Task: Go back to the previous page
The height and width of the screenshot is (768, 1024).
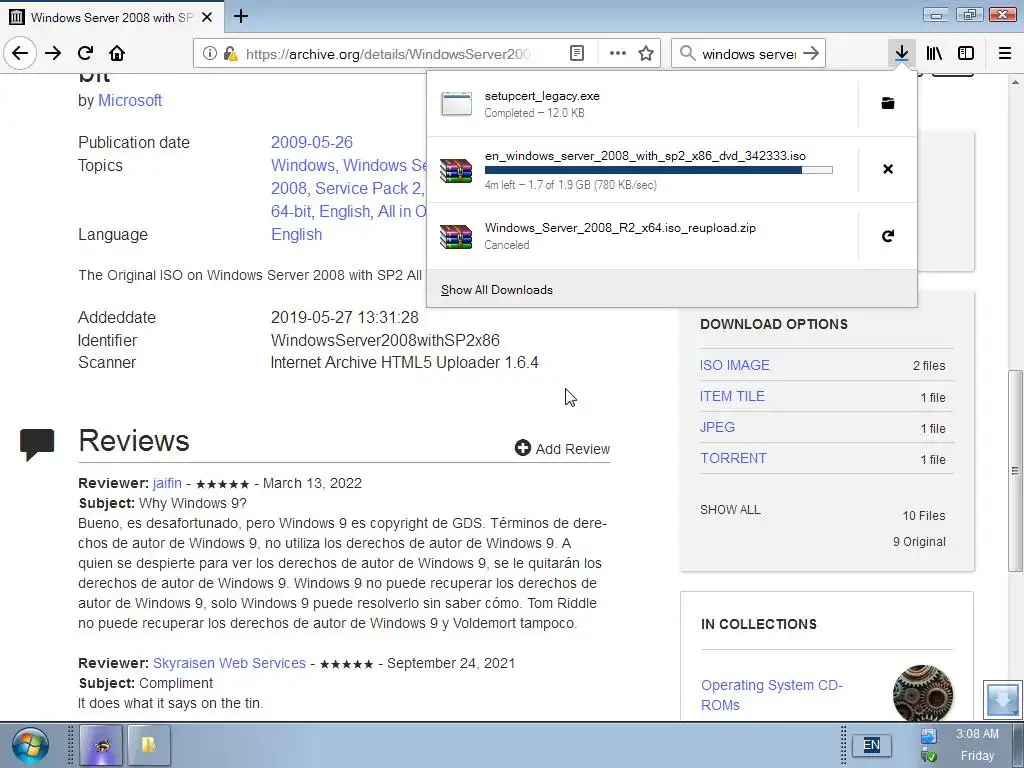Action: pos(20,53)
